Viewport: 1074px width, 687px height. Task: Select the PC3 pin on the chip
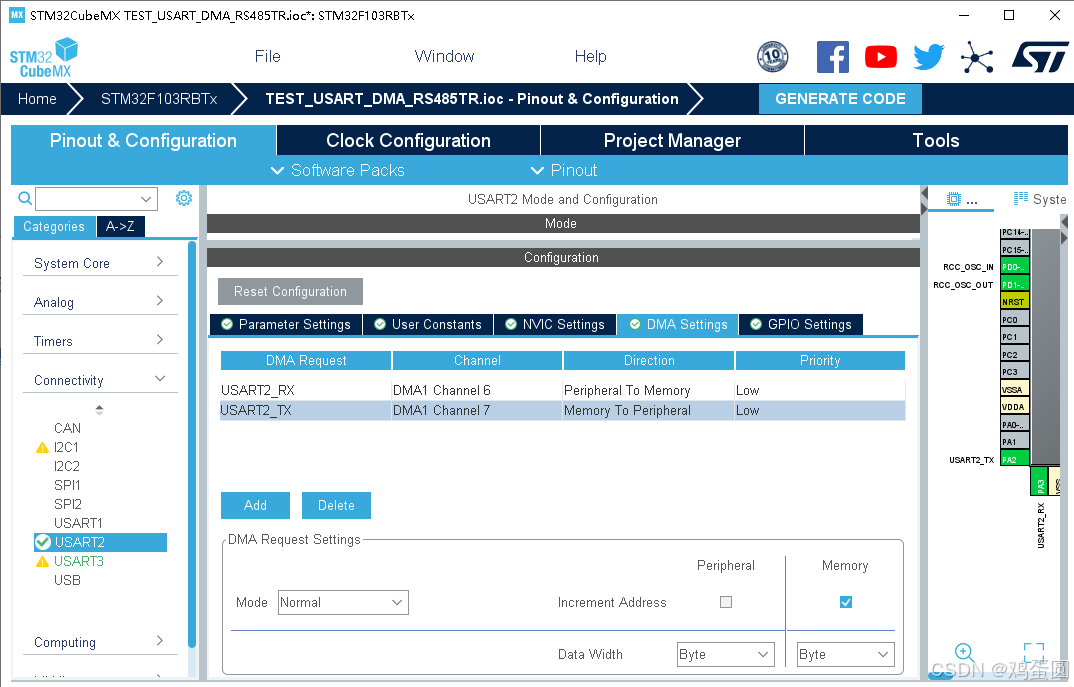point(1014,371)
